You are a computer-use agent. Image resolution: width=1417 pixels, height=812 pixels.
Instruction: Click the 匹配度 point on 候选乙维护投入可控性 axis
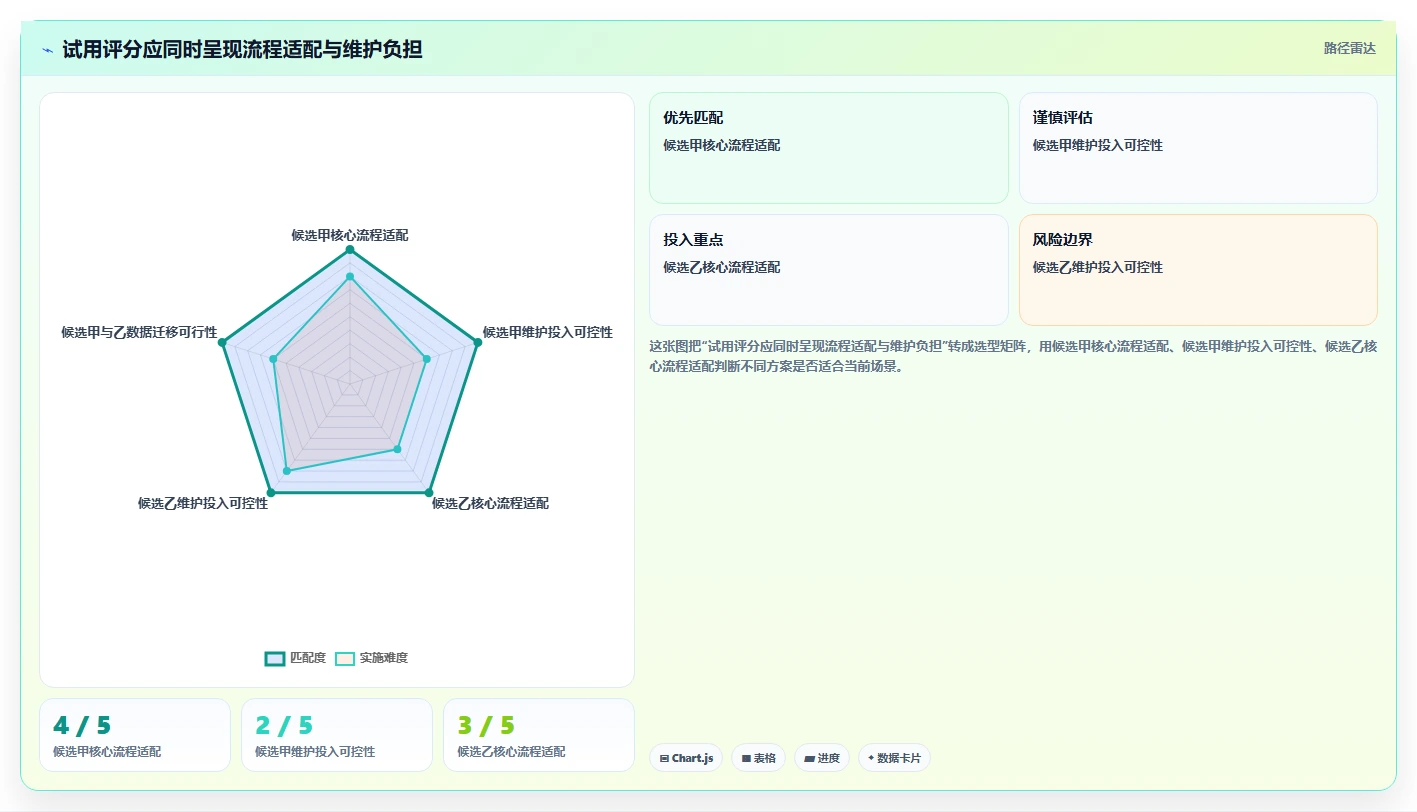[271, 492]
